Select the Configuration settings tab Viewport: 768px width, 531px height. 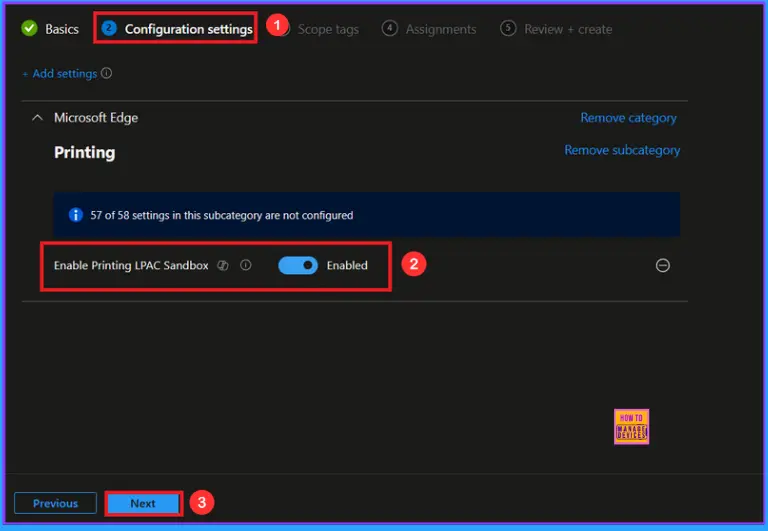pyautogui.click(x=177, y=29)
